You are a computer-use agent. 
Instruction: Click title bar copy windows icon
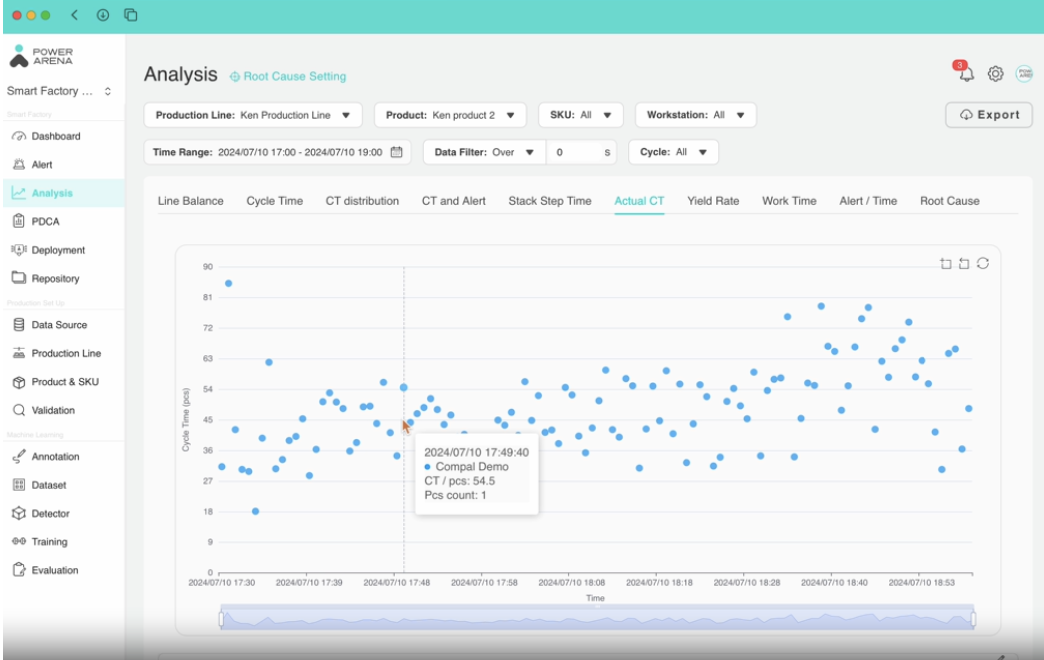pyautogui.click(x=130, y=15)
